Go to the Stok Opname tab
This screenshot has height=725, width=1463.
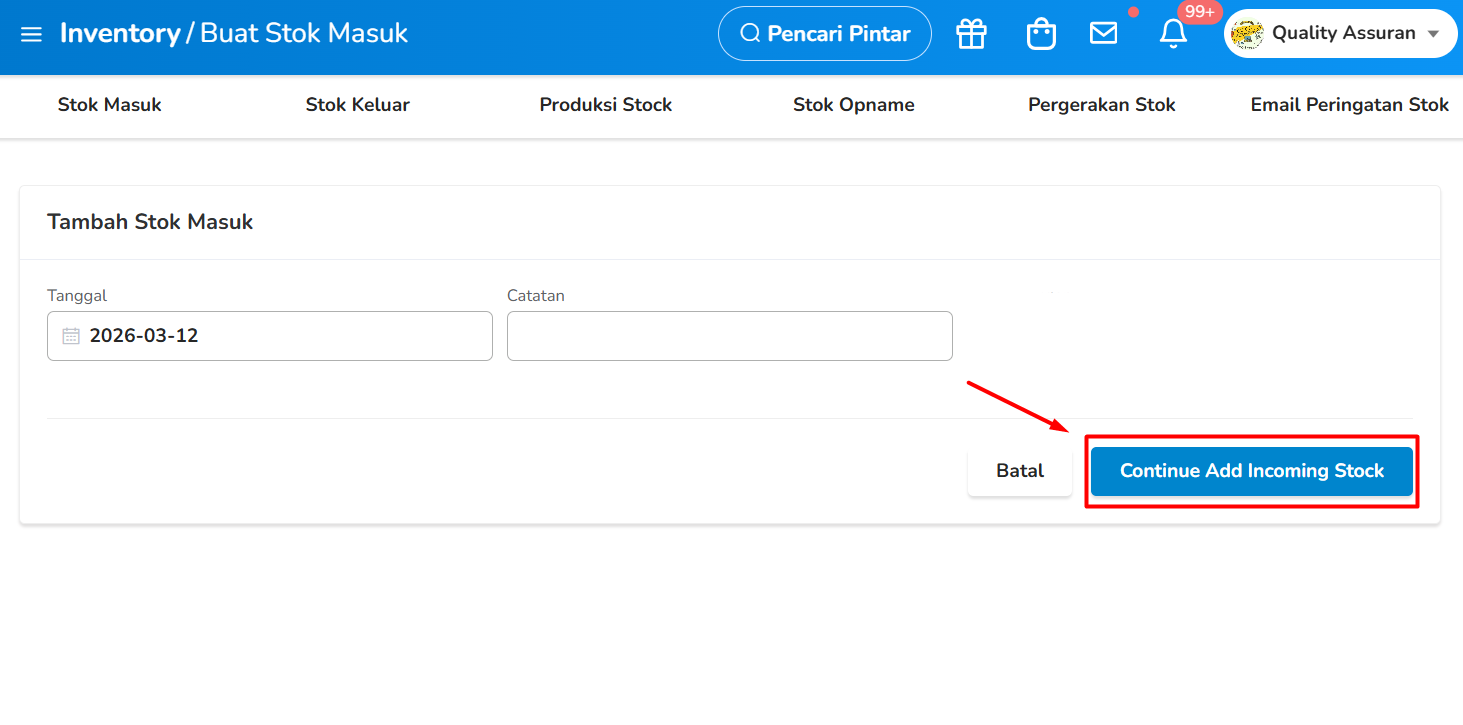[853, 105]
